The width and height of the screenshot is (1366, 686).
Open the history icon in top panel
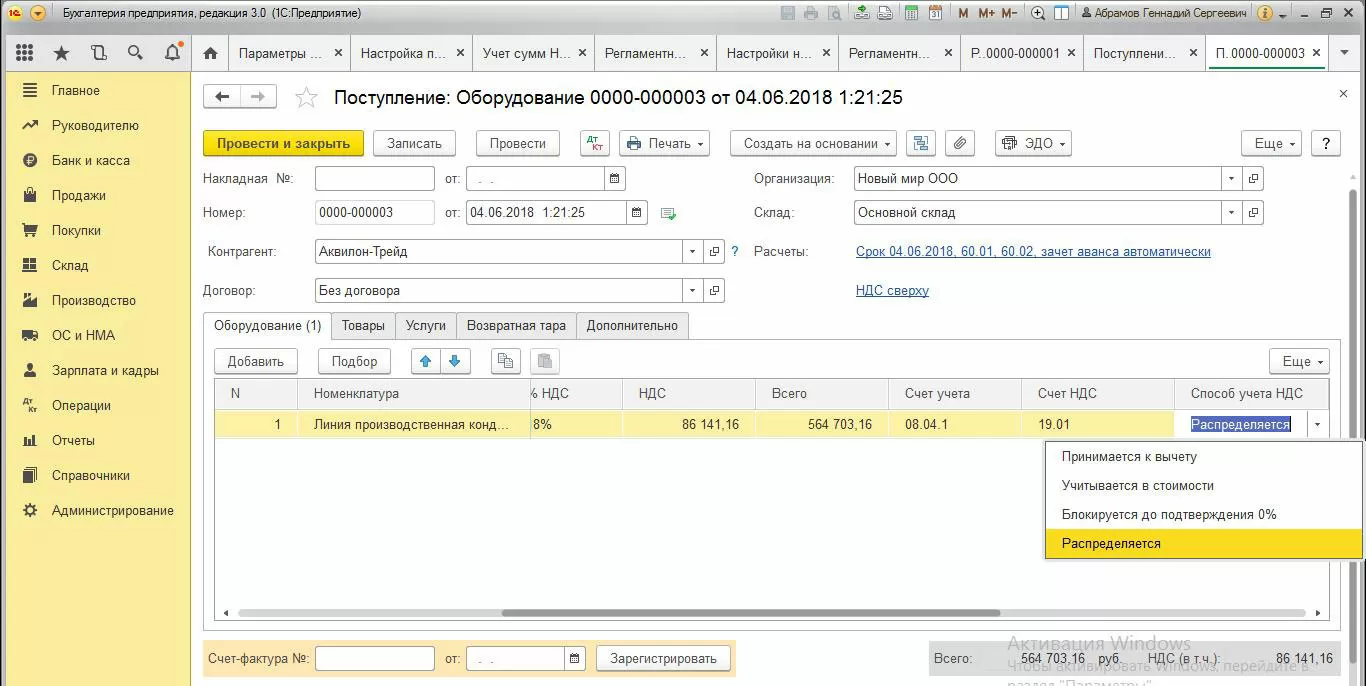click(98, 53)
